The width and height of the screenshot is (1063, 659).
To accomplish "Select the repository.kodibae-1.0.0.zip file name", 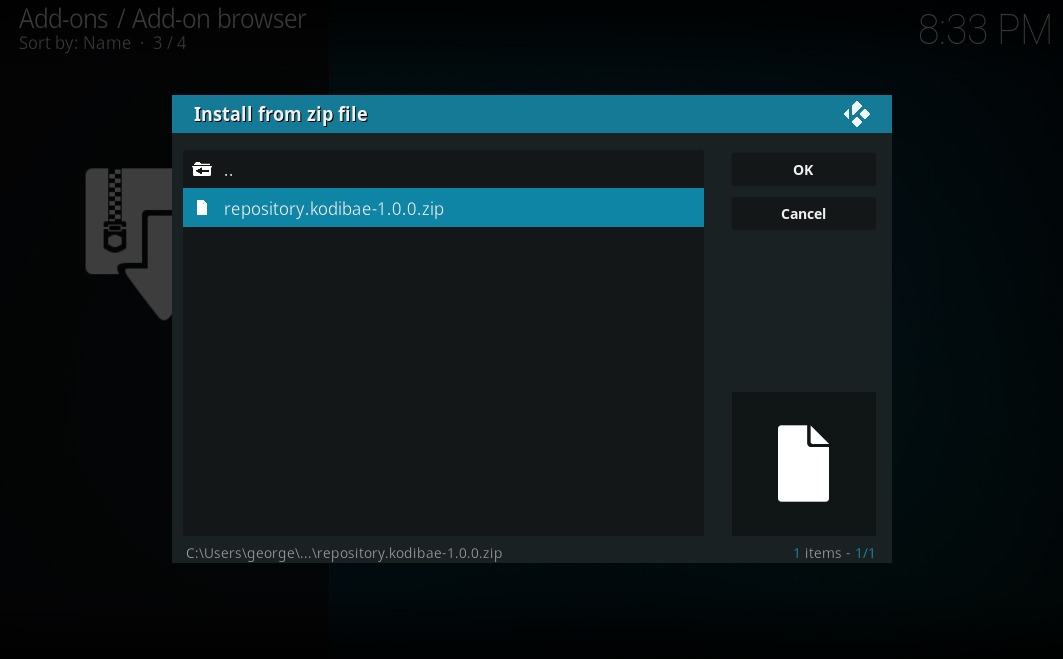I will tap(333, 209).
